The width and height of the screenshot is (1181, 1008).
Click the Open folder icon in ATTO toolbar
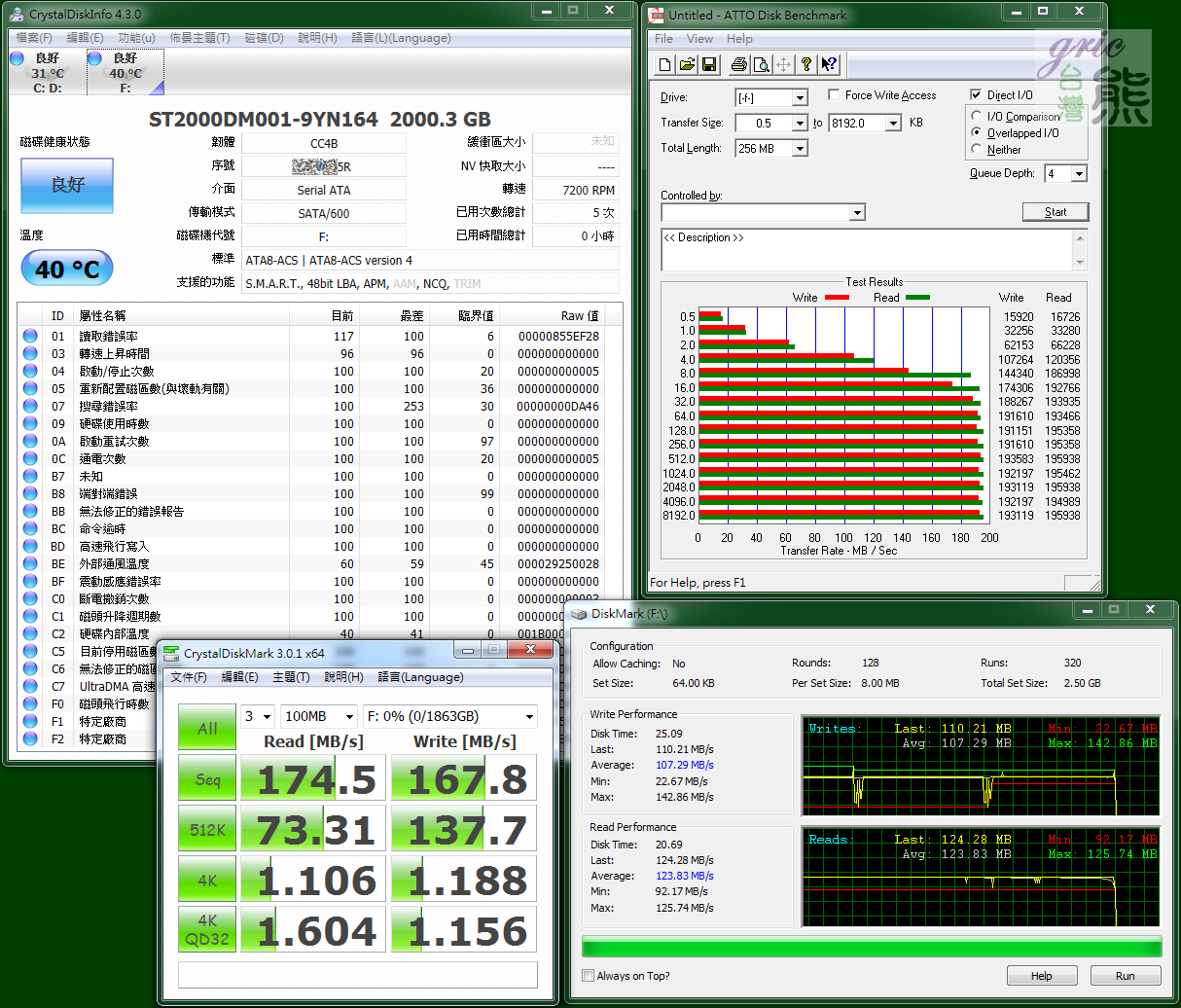[687, 65]
